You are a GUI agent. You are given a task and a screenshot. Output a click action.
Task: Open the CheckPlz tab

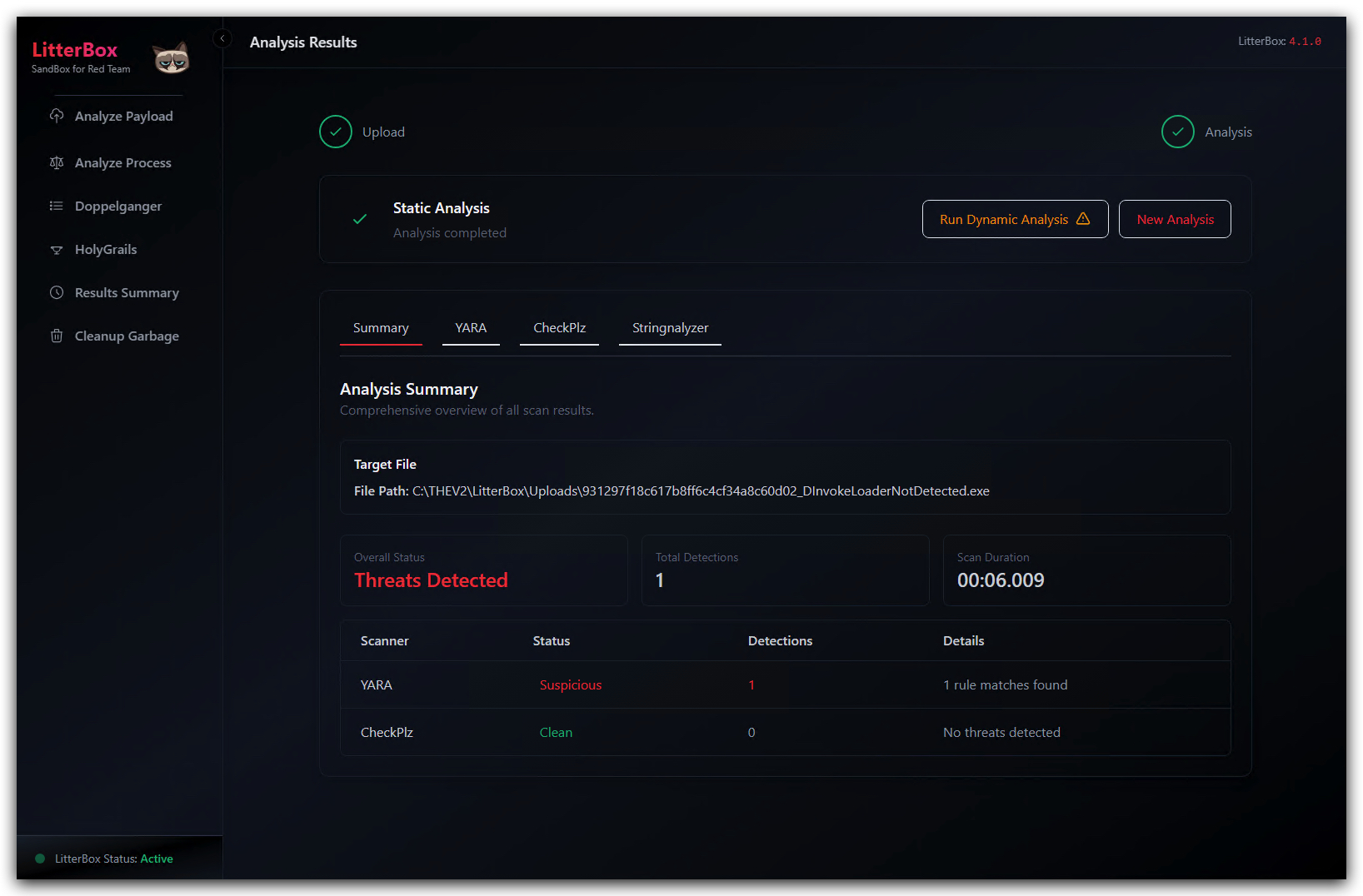[559, 328]
